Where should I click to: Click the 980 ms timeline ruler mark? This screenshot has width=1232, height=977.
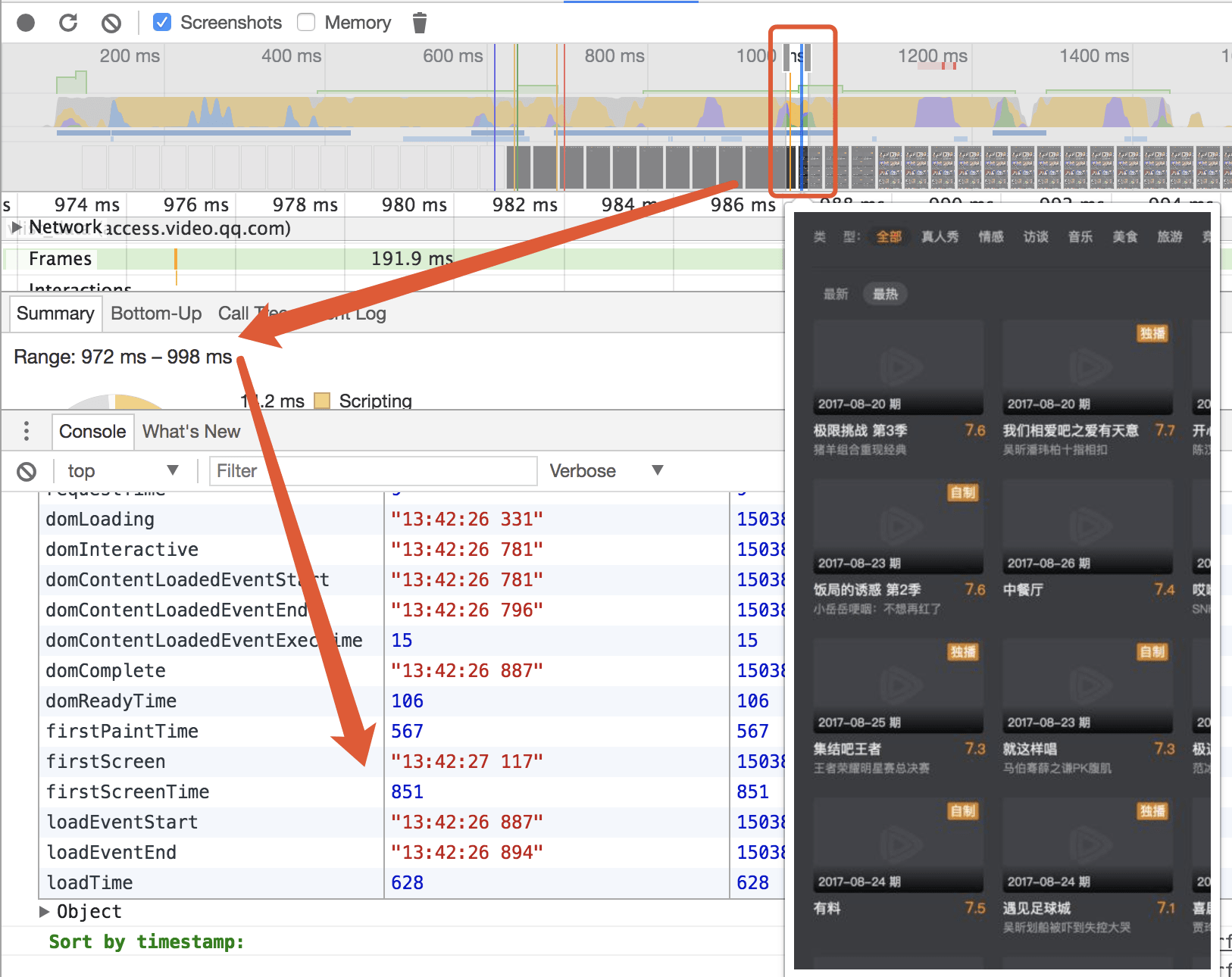click(414, 204)
